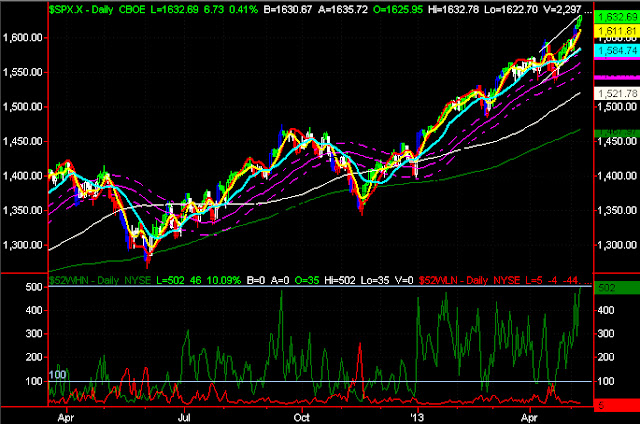Screen dimensions: 640x424
Task: Click 1,350.00 on the right price axis
Action: [617, 211]
